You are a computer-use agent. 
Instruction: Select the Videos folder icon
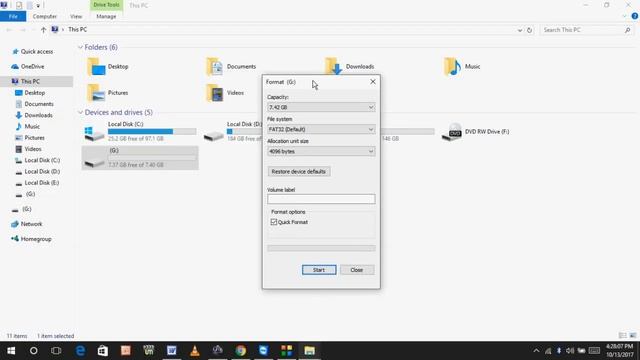pyautogui.click(x=215, y=93)
